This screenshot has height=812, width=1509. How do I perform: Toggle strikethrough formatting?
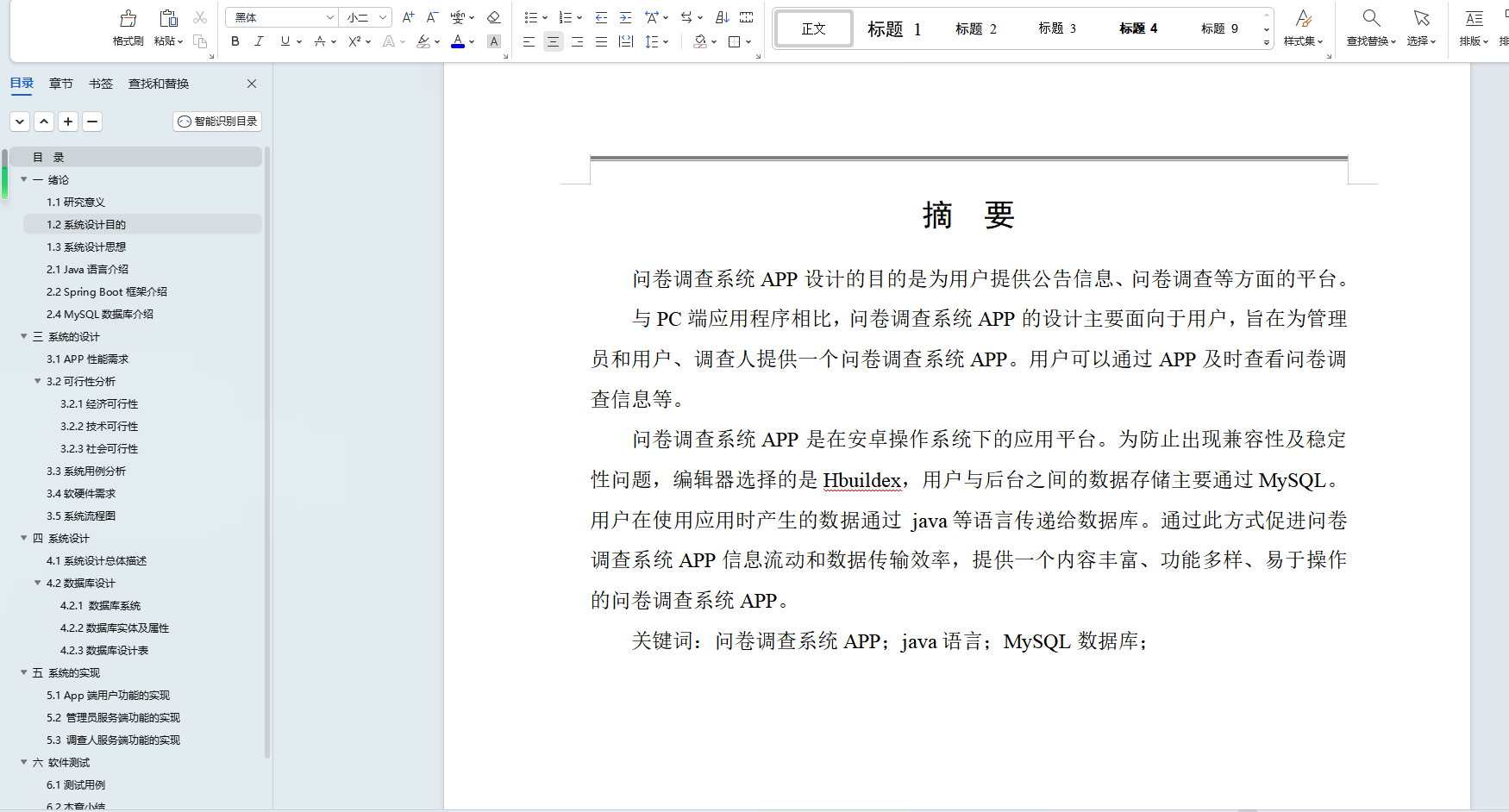320,41
